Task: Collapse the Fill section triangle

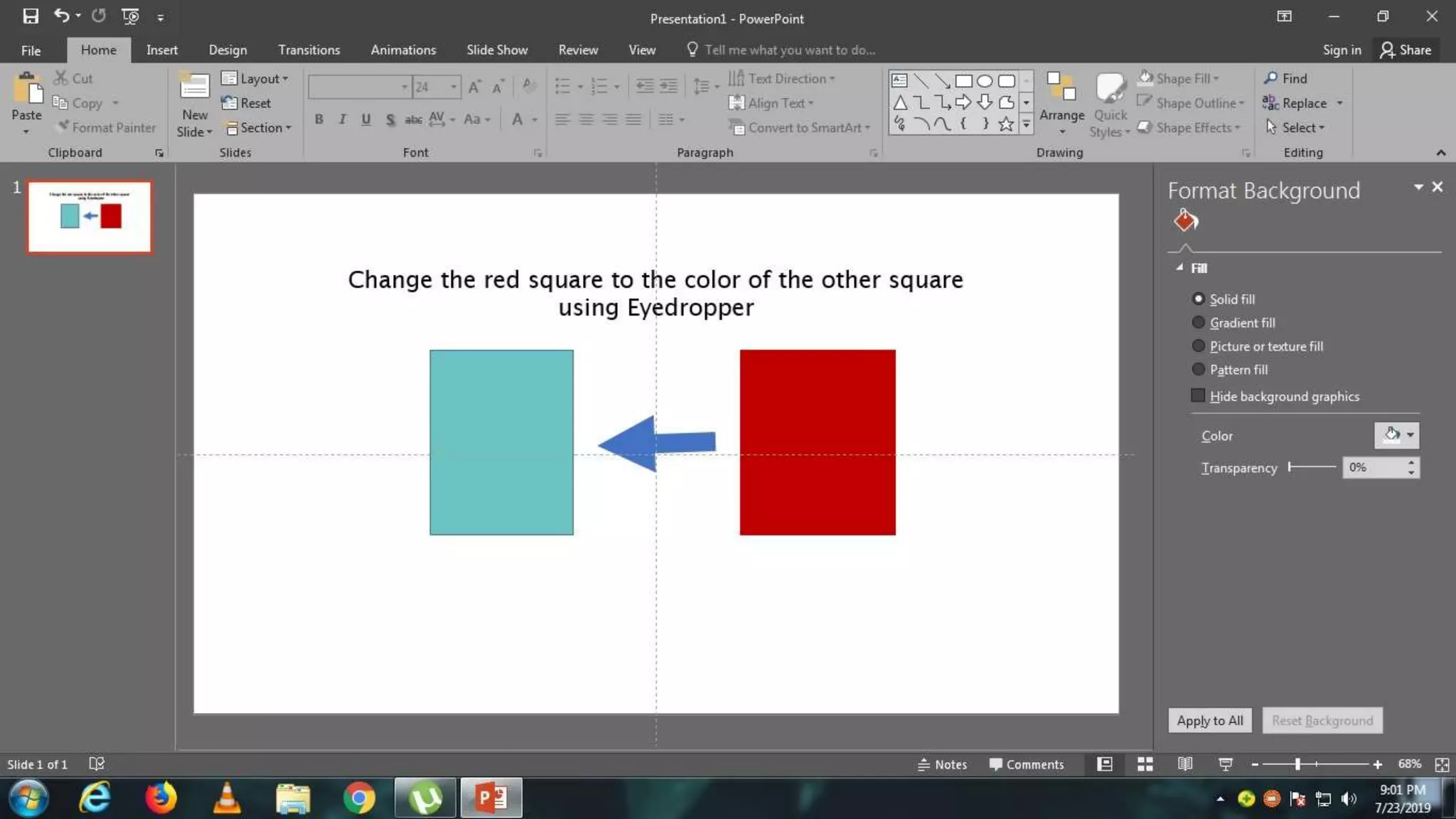Action: pyautogui.click(x=1179, y=268)
